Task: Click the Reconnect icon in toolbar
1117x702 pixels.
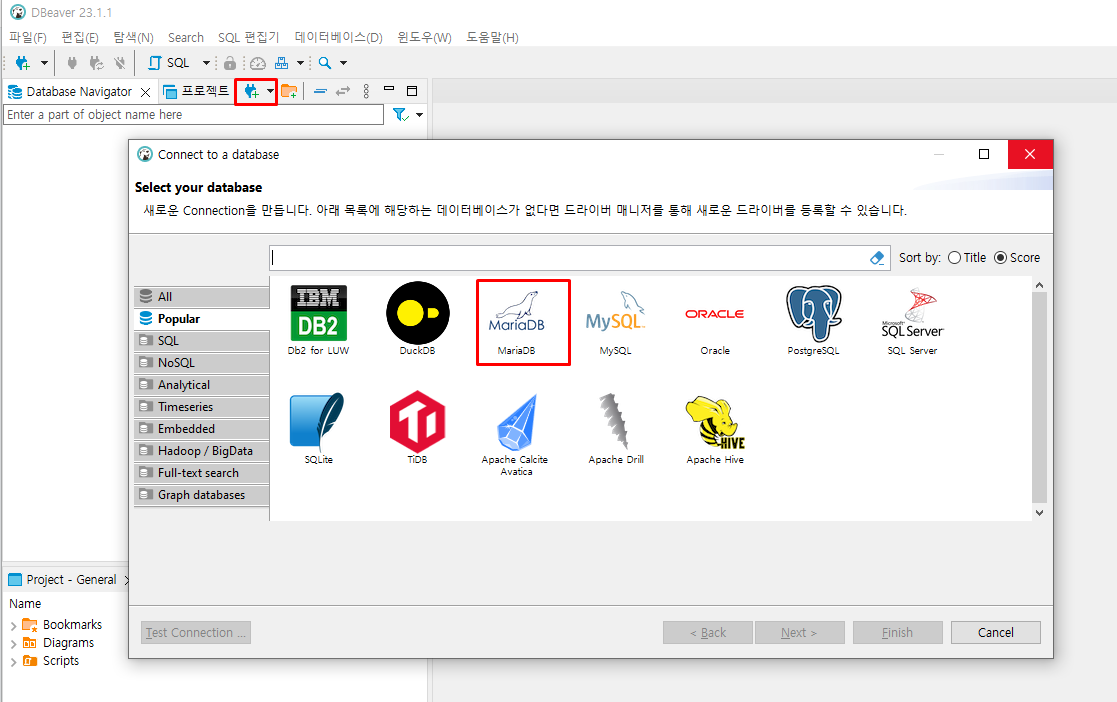Action: point(96,63)
